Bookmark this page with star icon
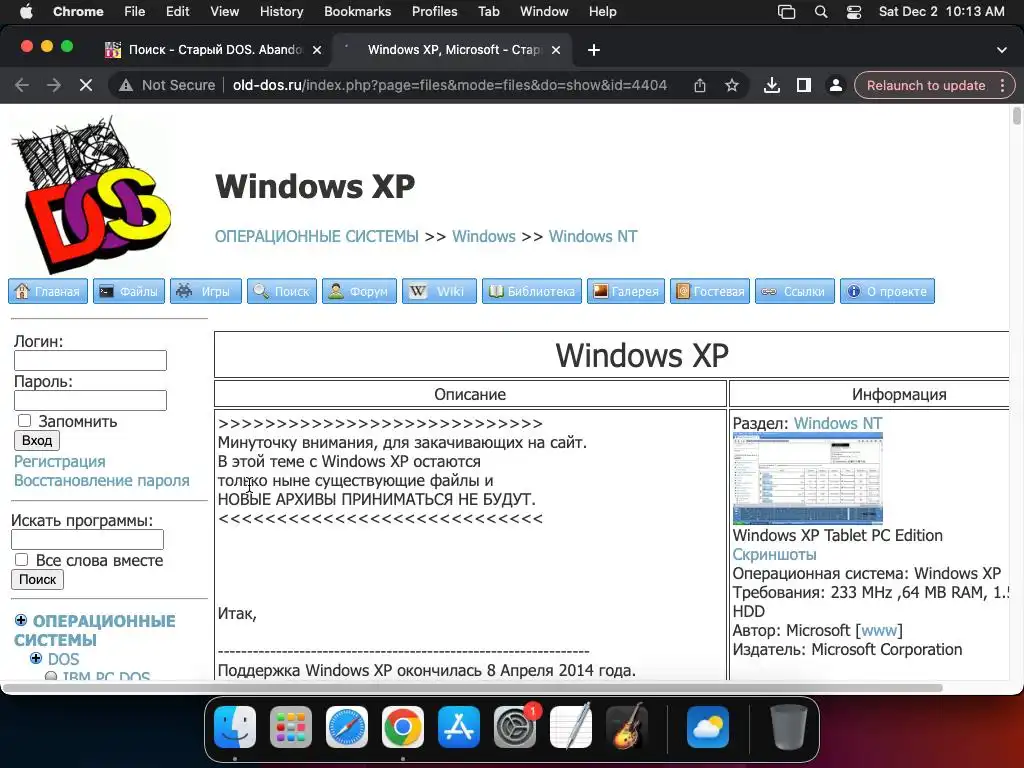The width and height of the screenshot is (1024, 768). click(732, 86)
